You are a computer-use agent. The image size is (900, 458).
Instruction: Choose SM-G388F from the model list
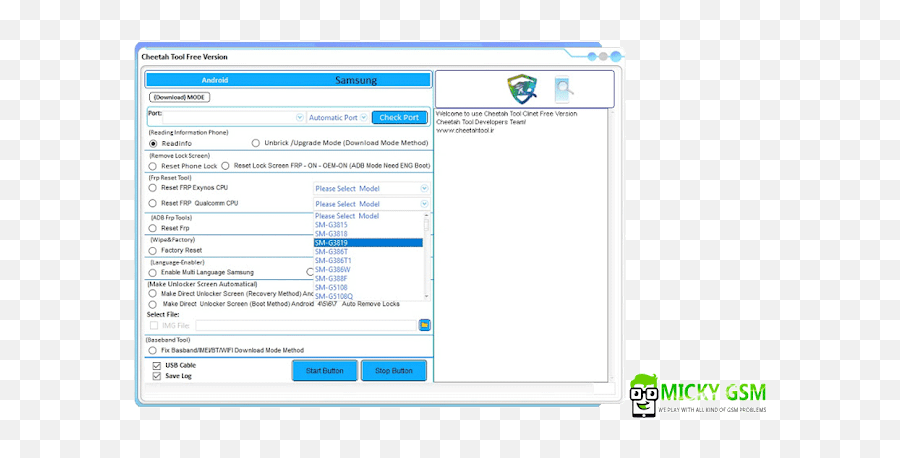pos(368,278)
